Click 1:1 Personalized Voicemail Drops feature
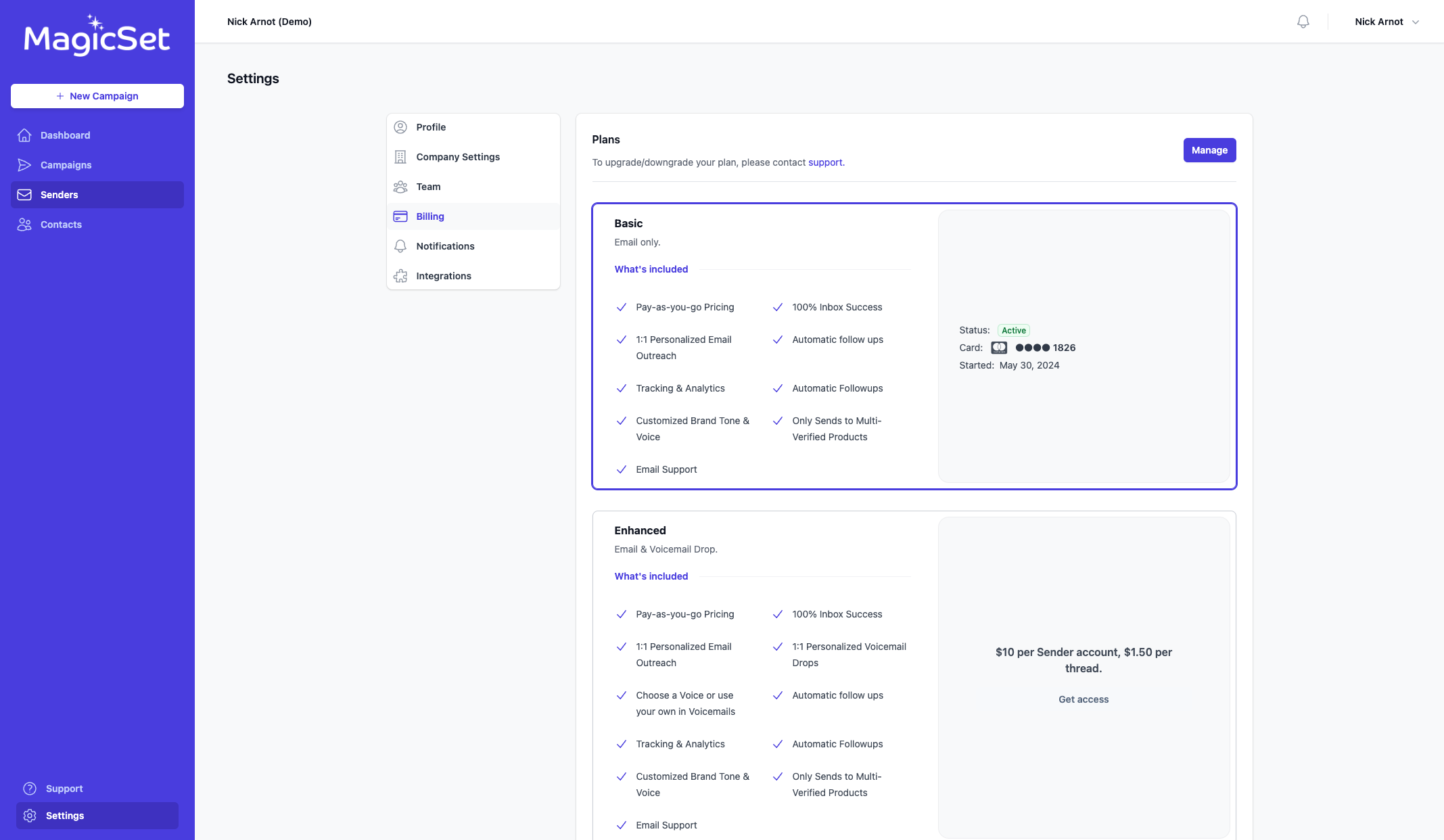This screenshot has width=1444, height=840. tap(849, 655)
